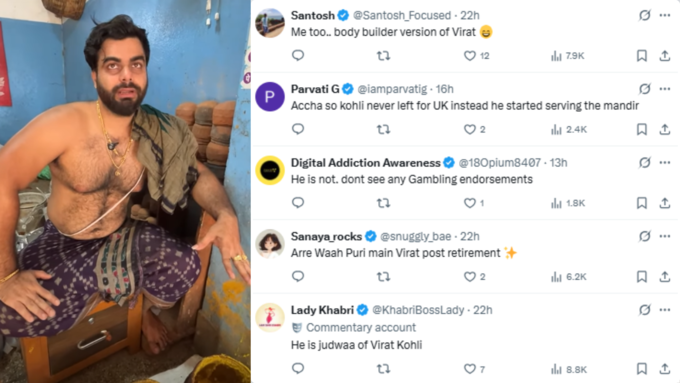Share Digital Addiction Awareness tweet
Image resolution: width=680 pixels, height=383 pixels.
coord(665,203)
